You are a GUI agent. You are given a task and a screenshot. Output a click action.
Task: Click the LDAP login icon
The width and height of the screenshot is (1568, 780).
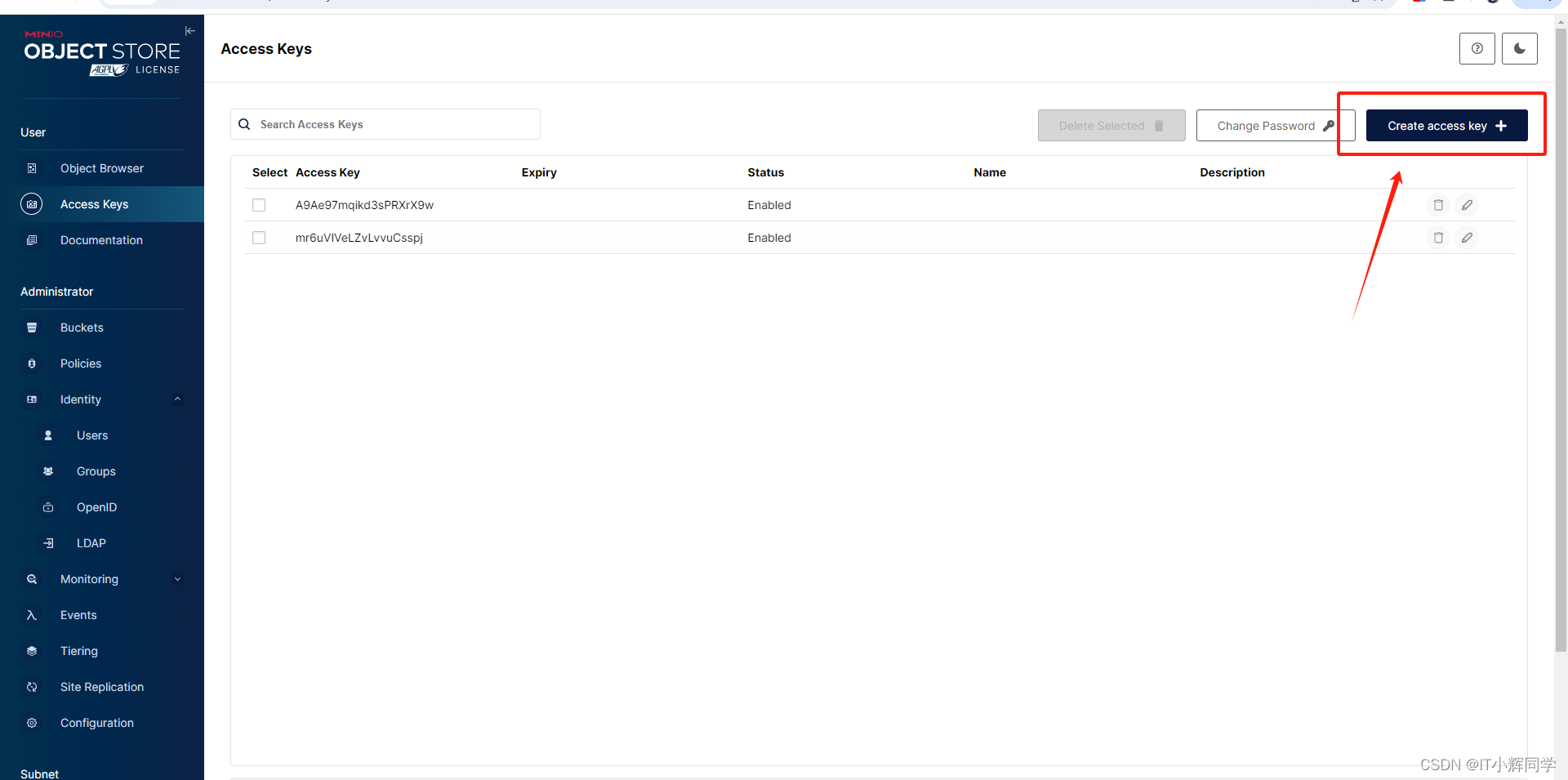coord(48,543)
